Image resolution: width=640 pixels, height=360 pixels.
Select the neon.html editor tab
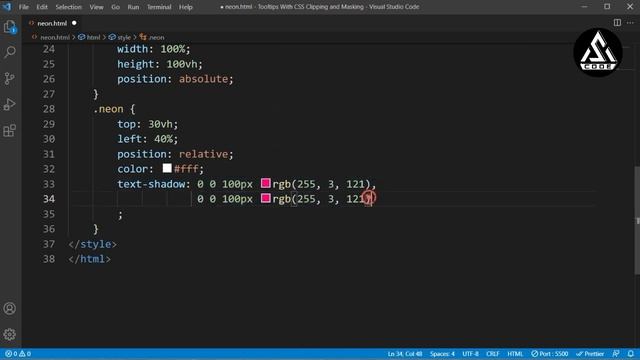(x=52, y=23)
